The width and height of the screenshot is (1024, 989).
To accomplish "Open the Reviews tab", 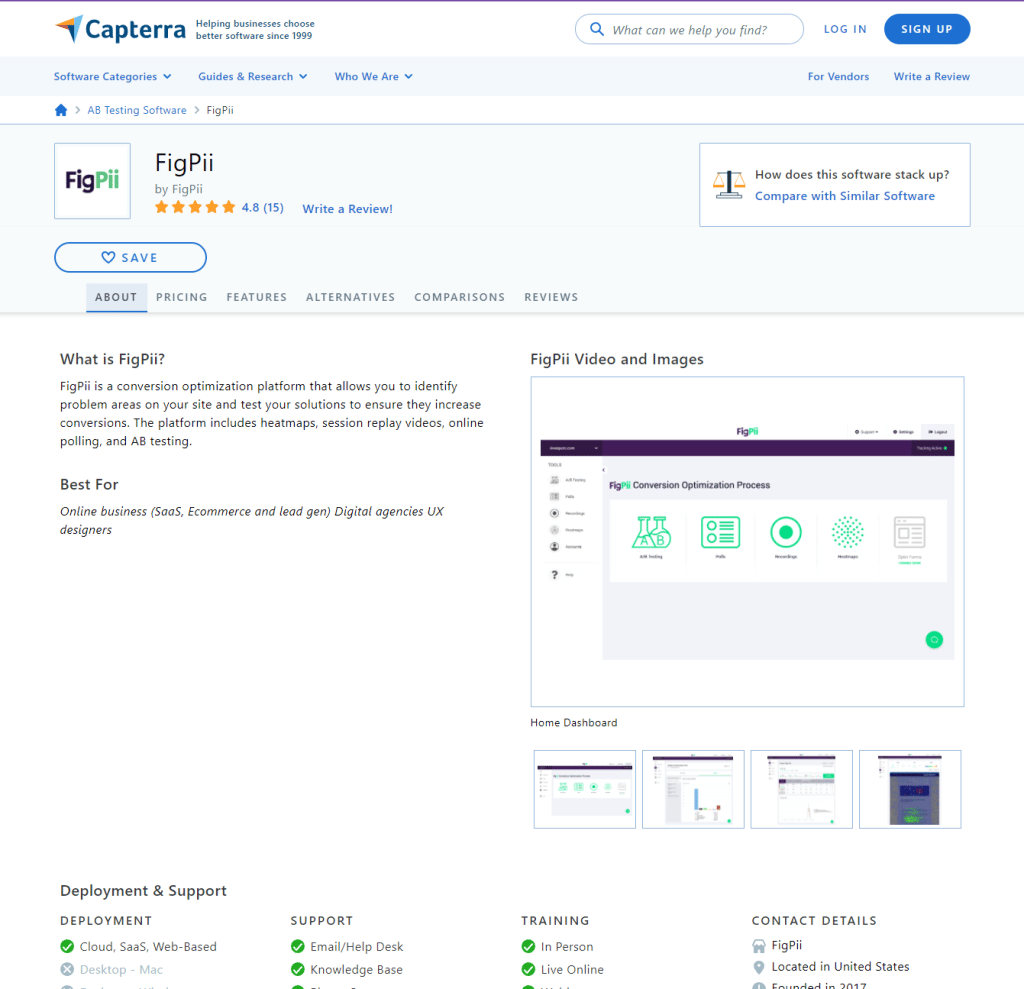I will [x=551, y=297].
